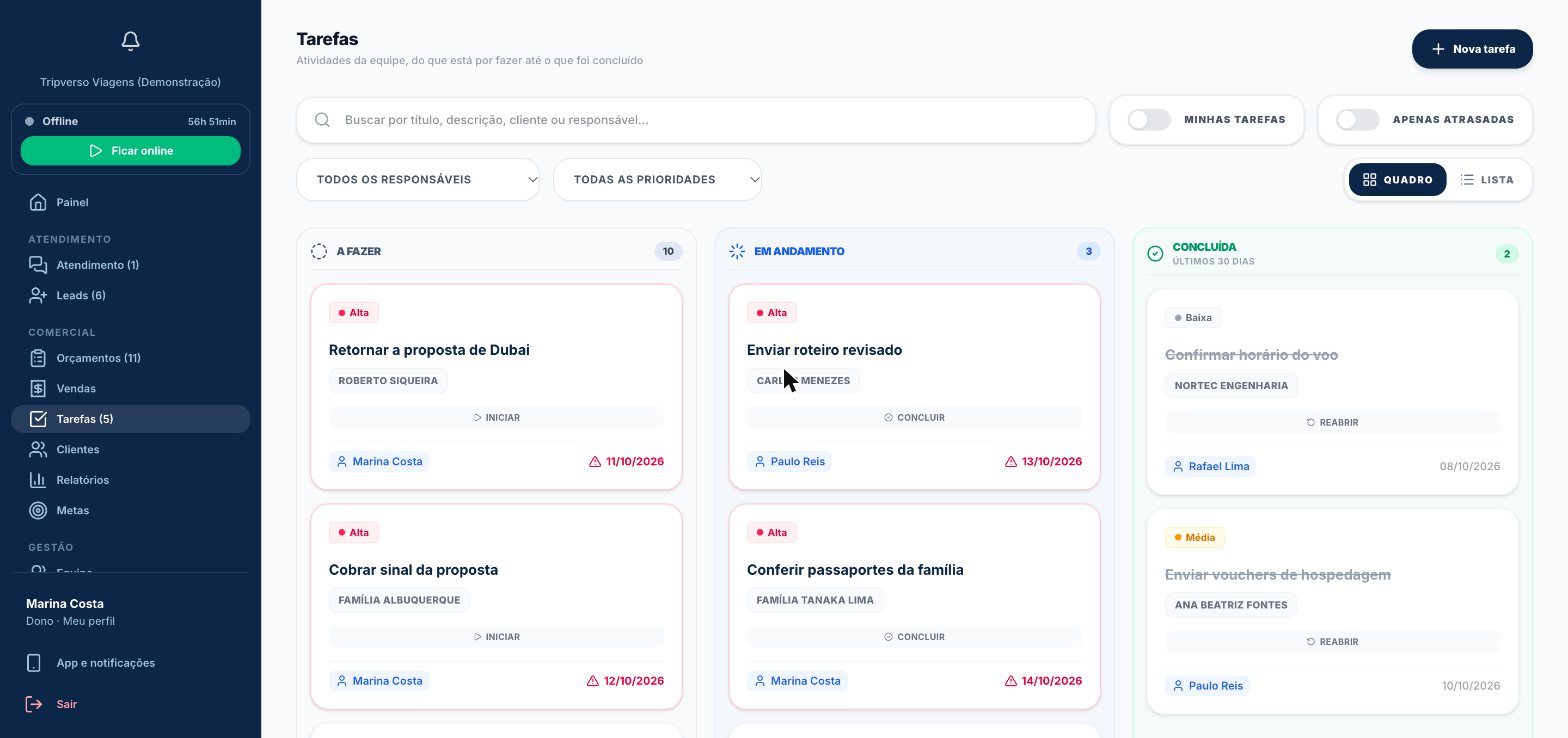Image resolution: width=1568 pixels, height=738 pixels.
Task: Open the Relatórios menu item
Action: [x=130, y=480]
